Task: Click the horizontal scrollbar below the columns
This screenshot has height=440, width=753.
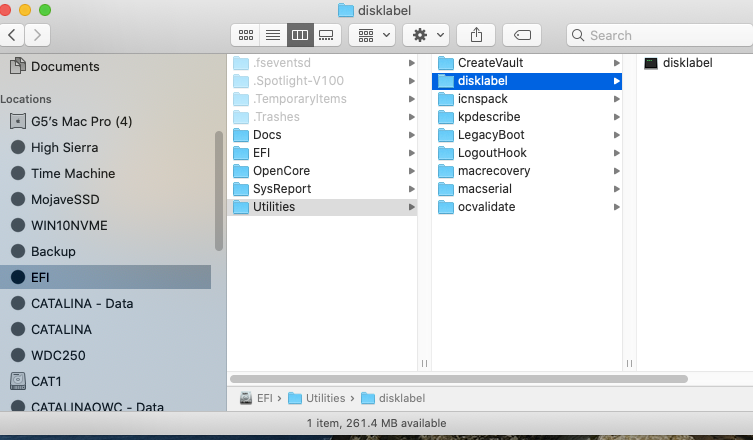Action: tap(459, 379)
